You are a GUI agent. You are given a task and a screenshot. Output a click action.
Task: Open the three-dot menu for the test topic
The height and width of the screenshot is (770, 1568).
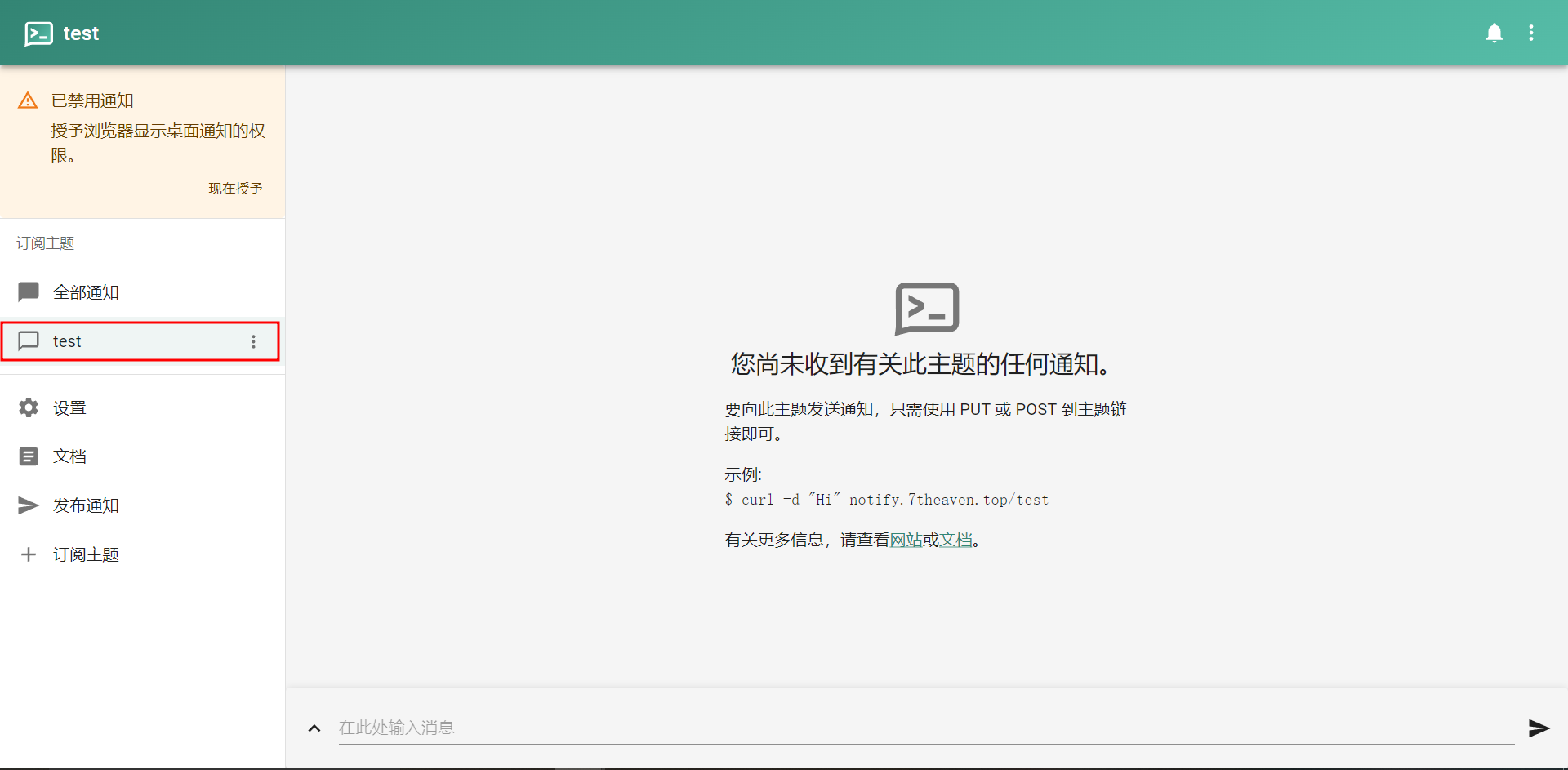point(253,341)
